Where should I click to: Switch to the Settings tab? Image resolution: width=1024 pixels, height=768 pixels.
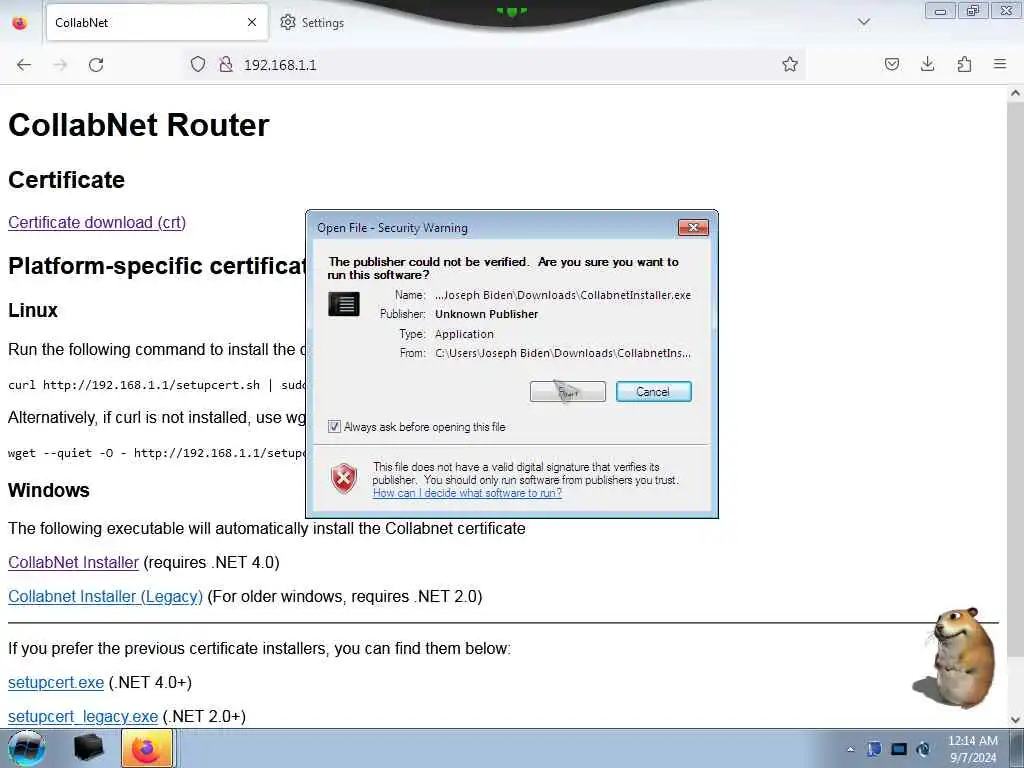click(x=312, y=22)
